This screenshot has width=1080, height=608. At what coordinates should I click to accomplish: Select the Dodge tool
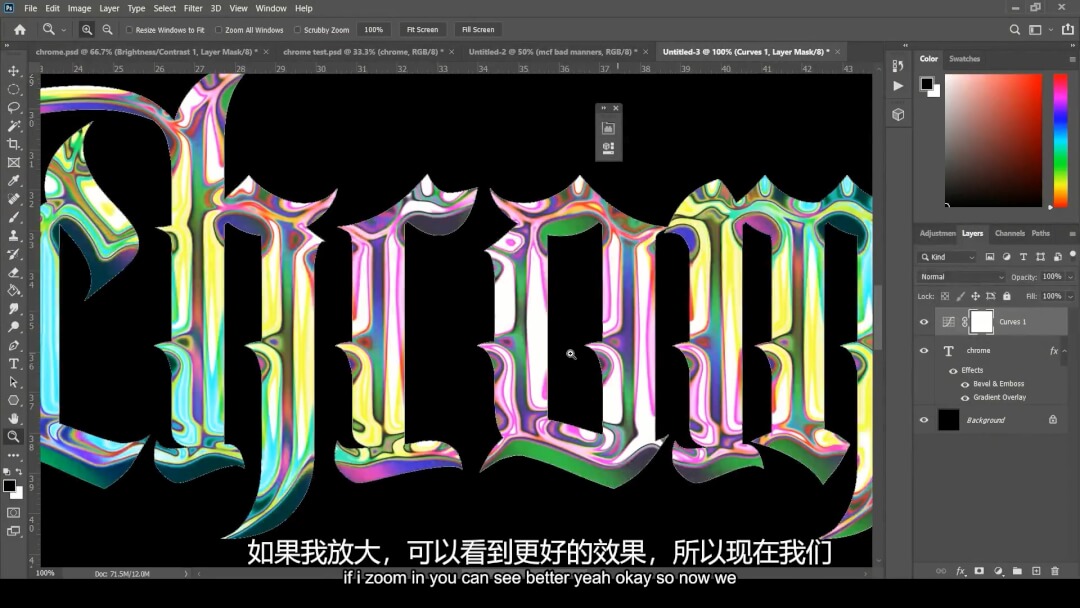tap(14, 327)
